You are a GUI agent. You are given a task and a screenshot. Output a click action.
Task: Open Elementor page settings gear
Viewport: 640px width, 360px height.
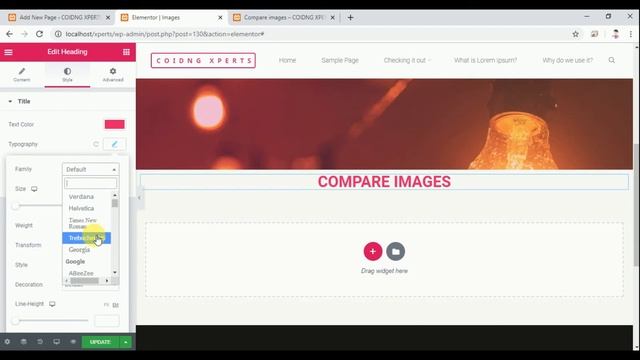(7, 342)
